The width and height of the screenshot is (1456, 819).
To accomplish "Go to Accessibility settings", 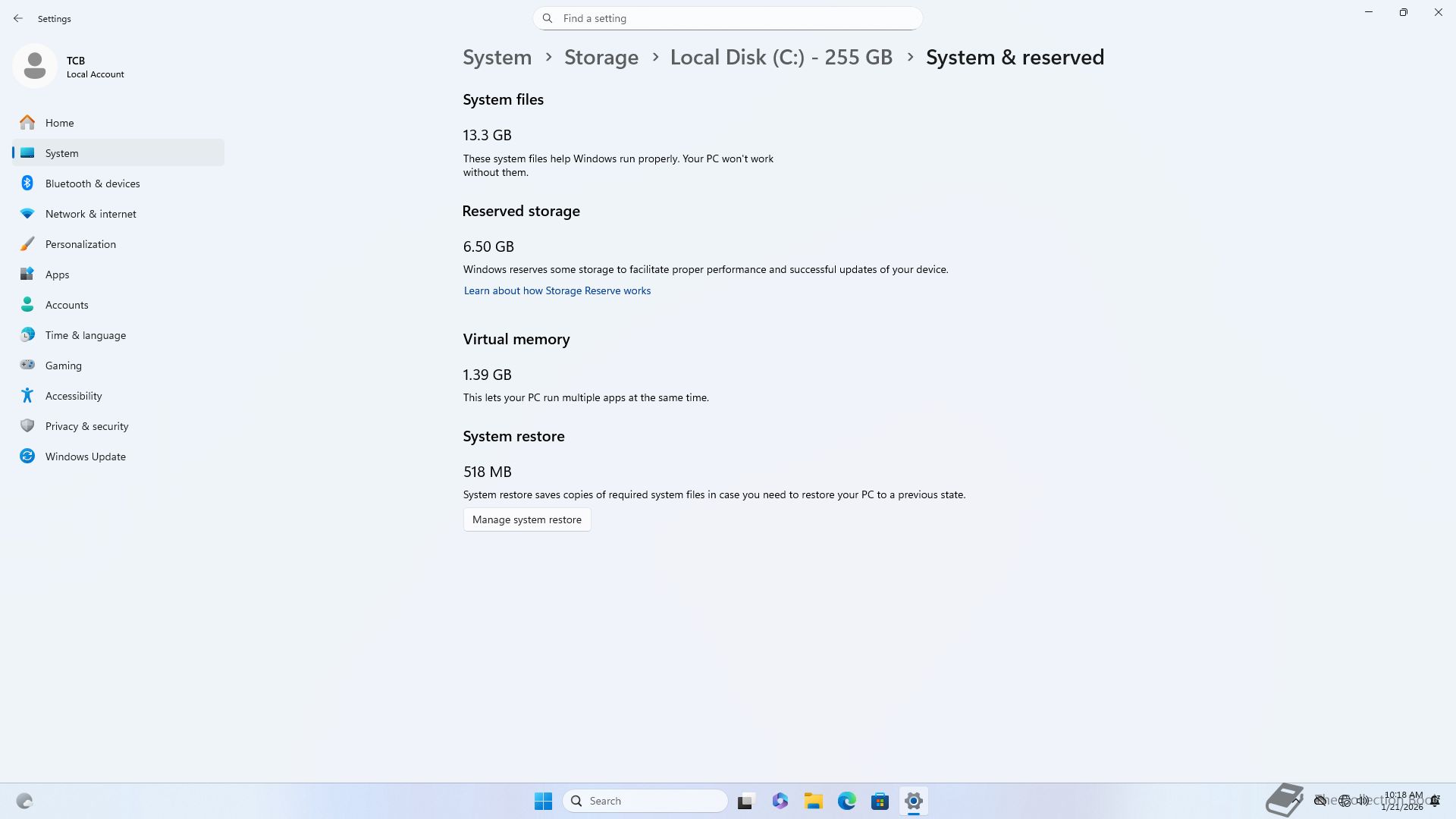I will (x=73, y=396).
